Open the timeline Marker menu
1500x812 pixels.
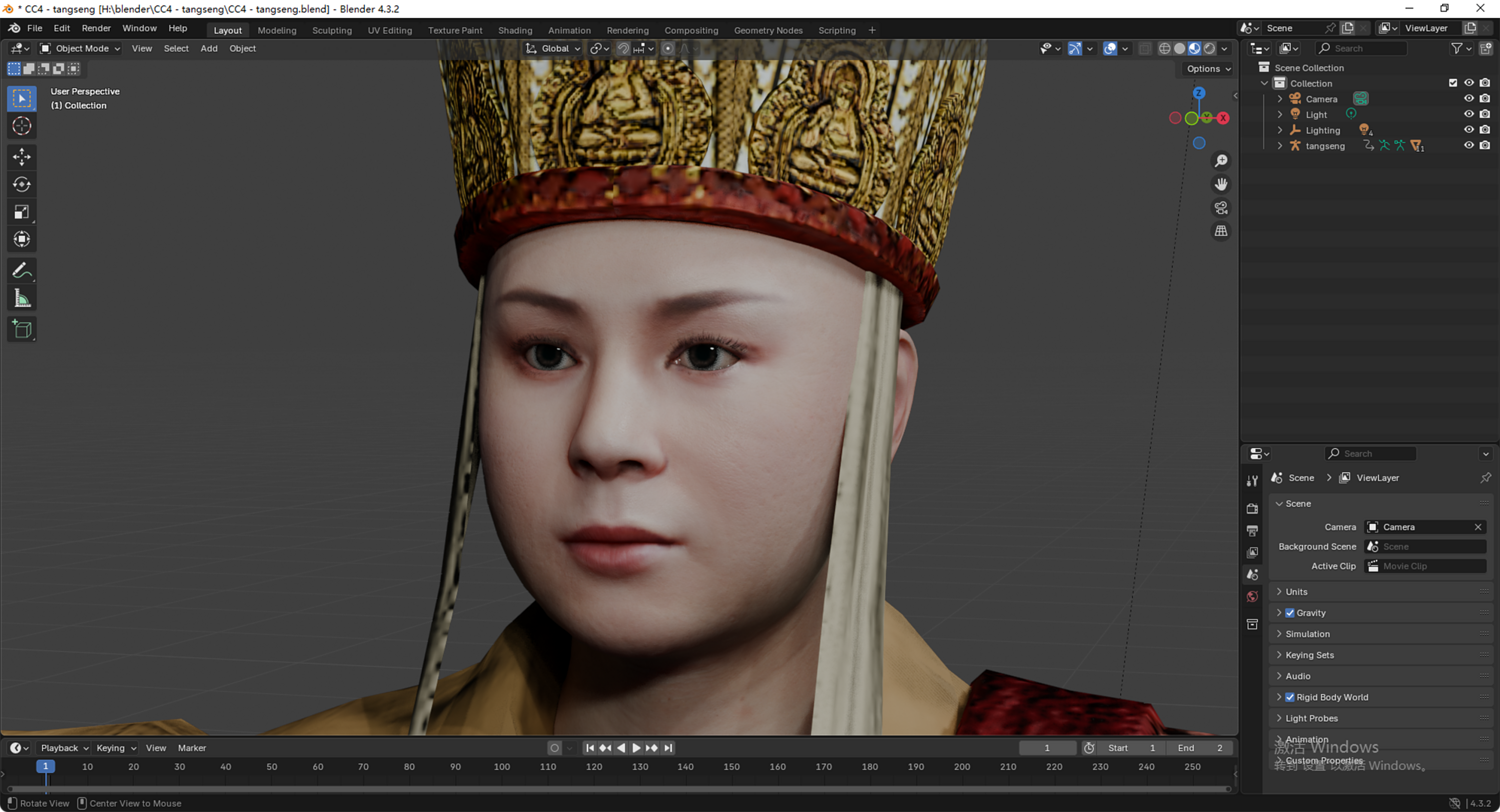tap(192, 748)
